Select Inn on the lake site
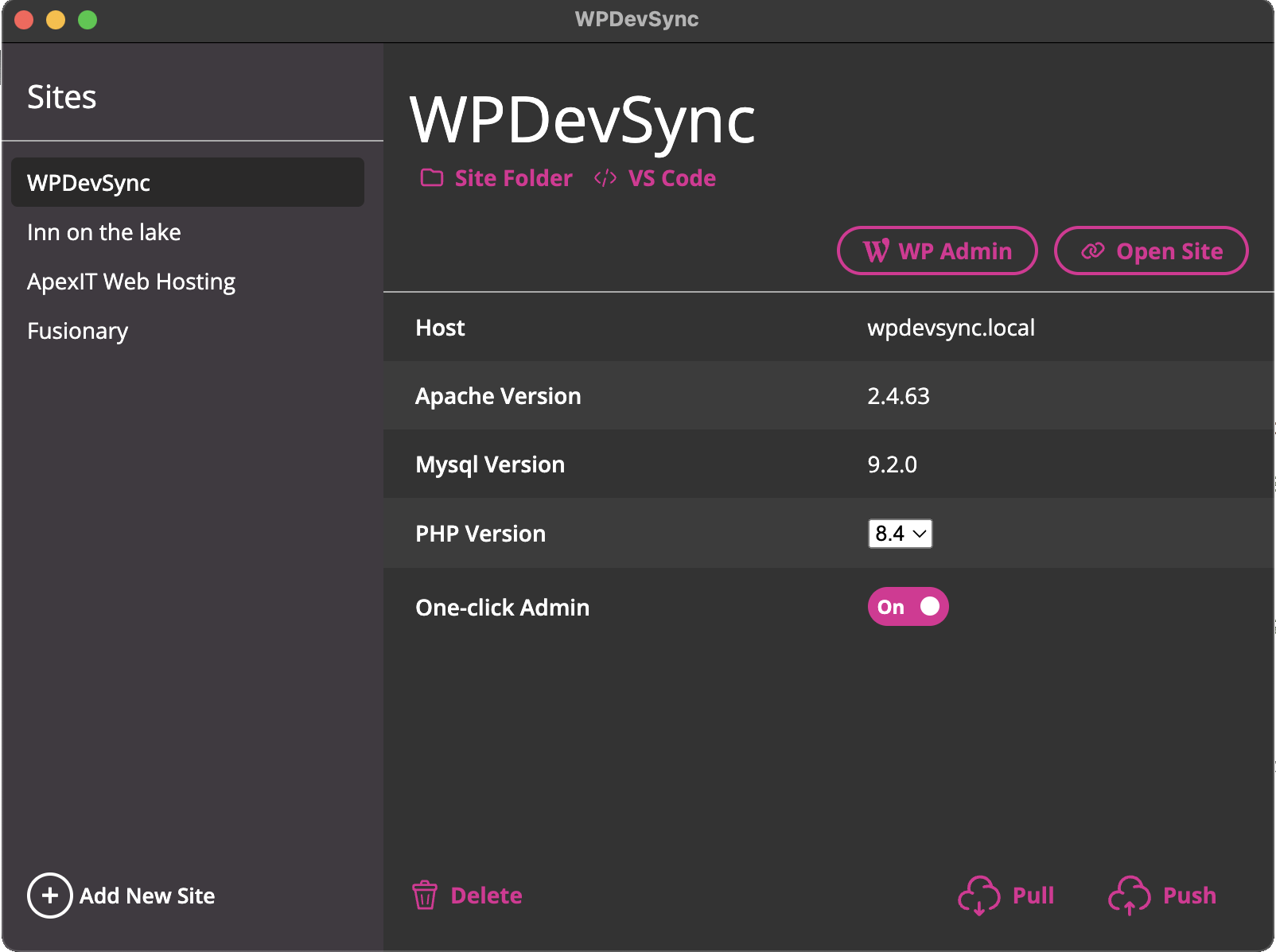Viewport: 1276px width, 952px height. tap(188, 231)
